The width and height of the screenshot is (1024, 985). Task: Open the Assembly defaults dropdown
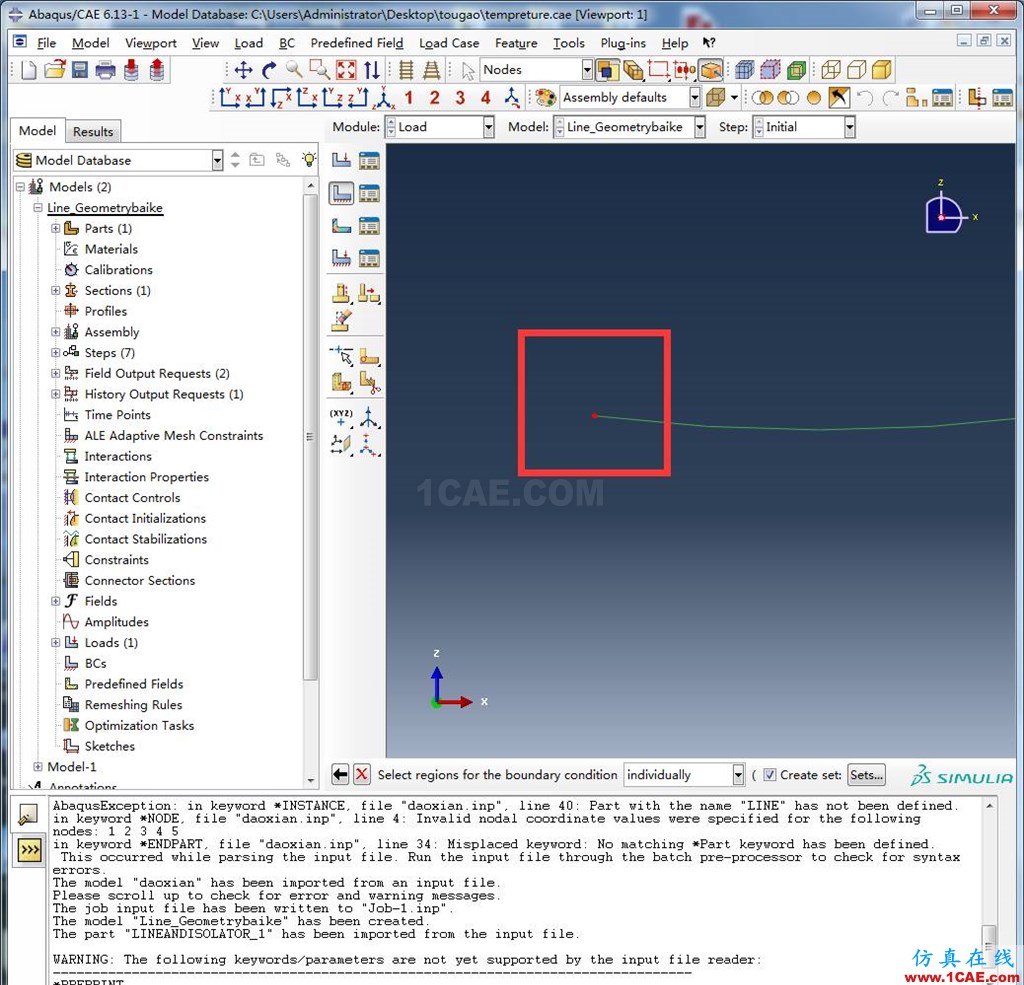(x=630, y=98)
